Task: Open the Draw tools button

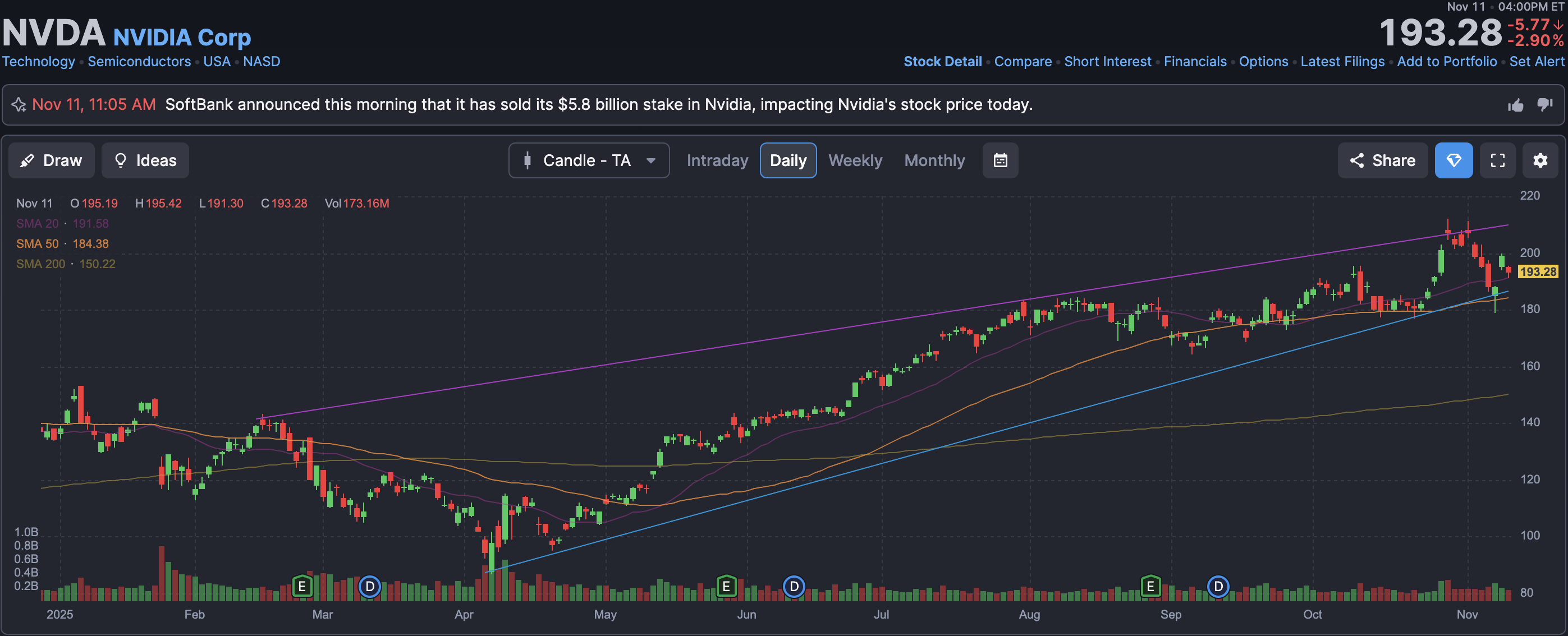Action: coord(51,160)
